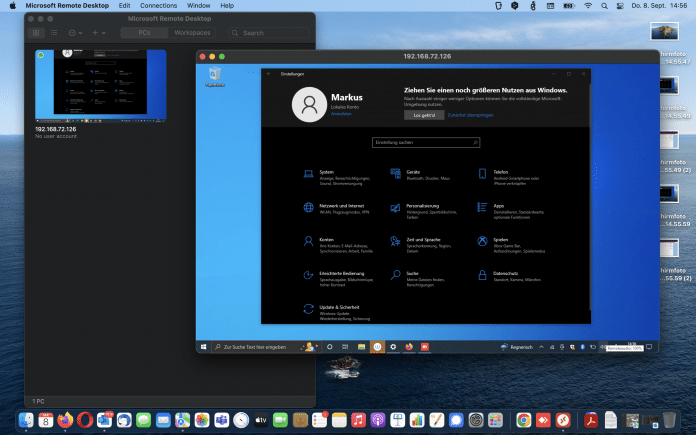The height and width of the screenshot is (435, 696).
Task: Open Cortana circle icon on Windows taskbar
Action: 330,347
